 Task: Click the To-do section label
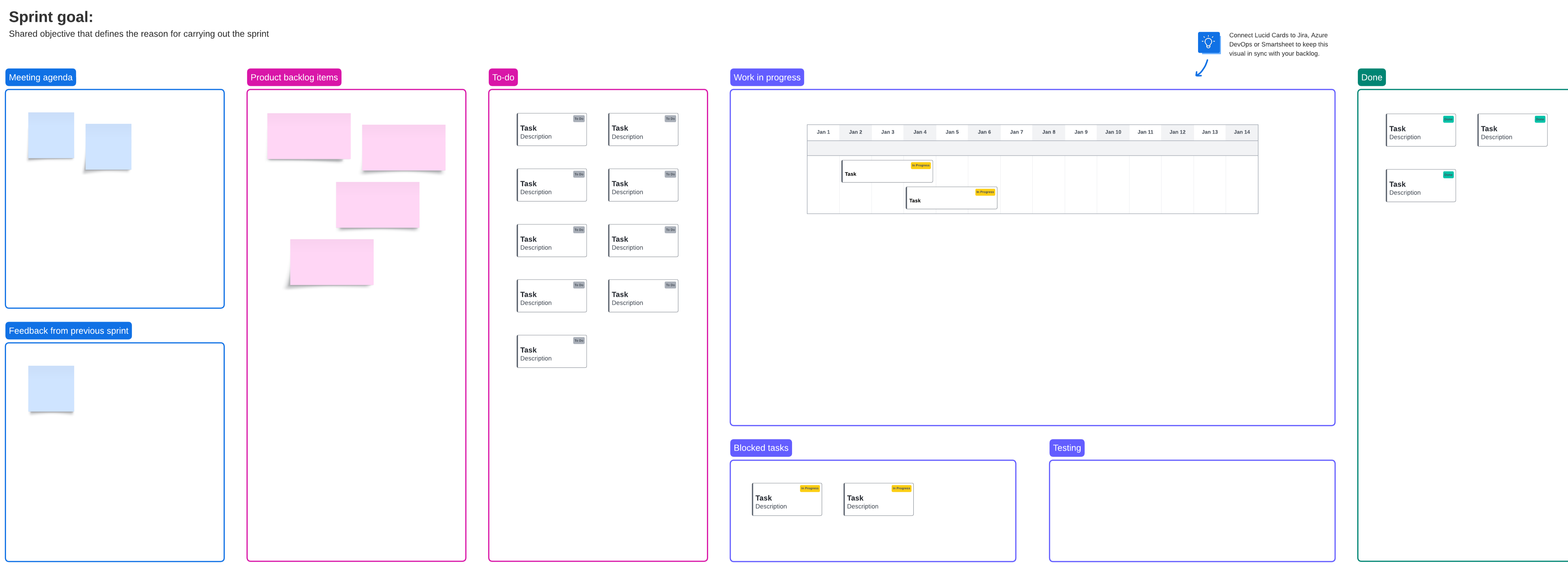(503, 77)
